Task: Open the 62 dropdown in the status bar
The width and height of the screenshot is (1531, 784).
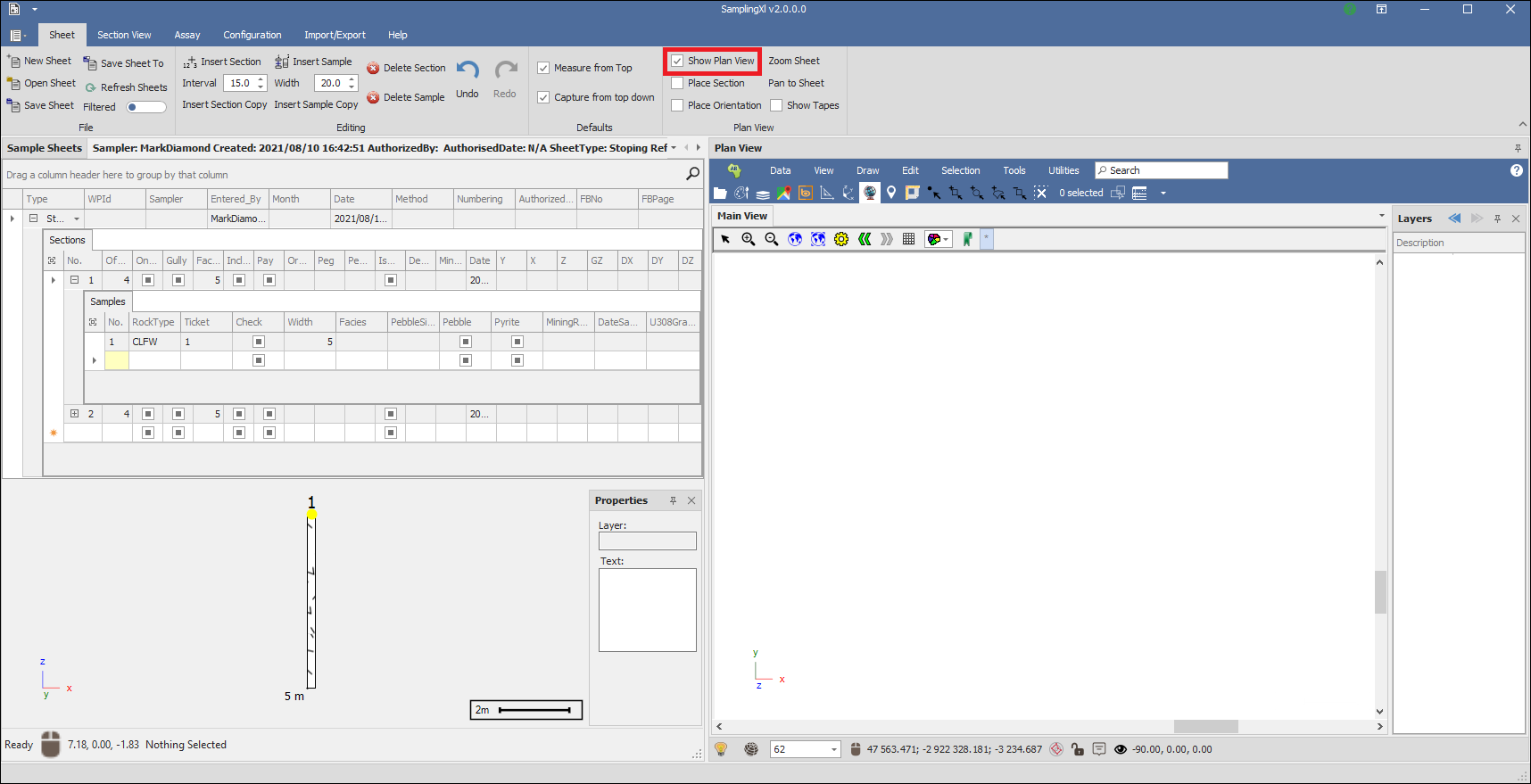Action: 834,749
